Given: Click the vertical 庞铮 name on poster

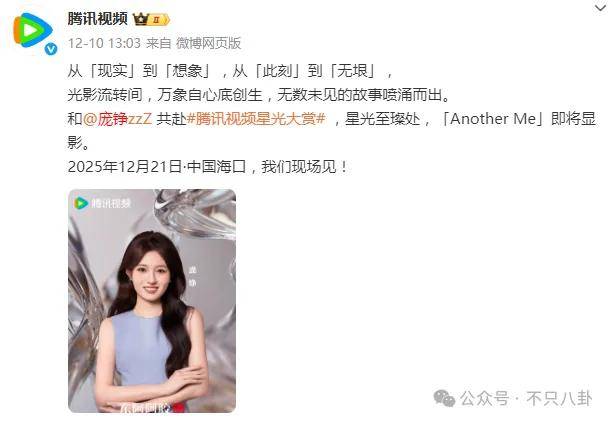Looking at the screenshot, I should click(192, 276).
